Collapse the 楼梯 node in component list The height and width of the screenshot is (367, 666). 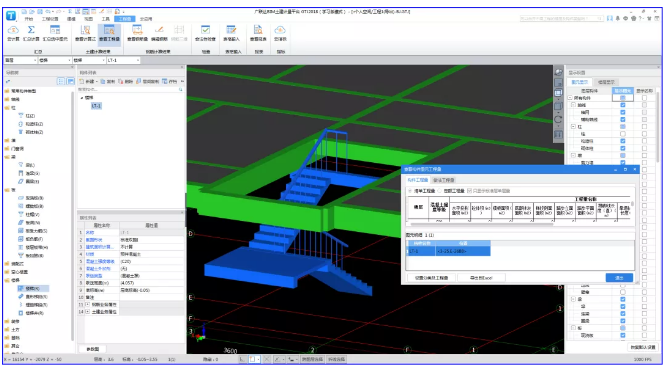(x=82, y=98)
